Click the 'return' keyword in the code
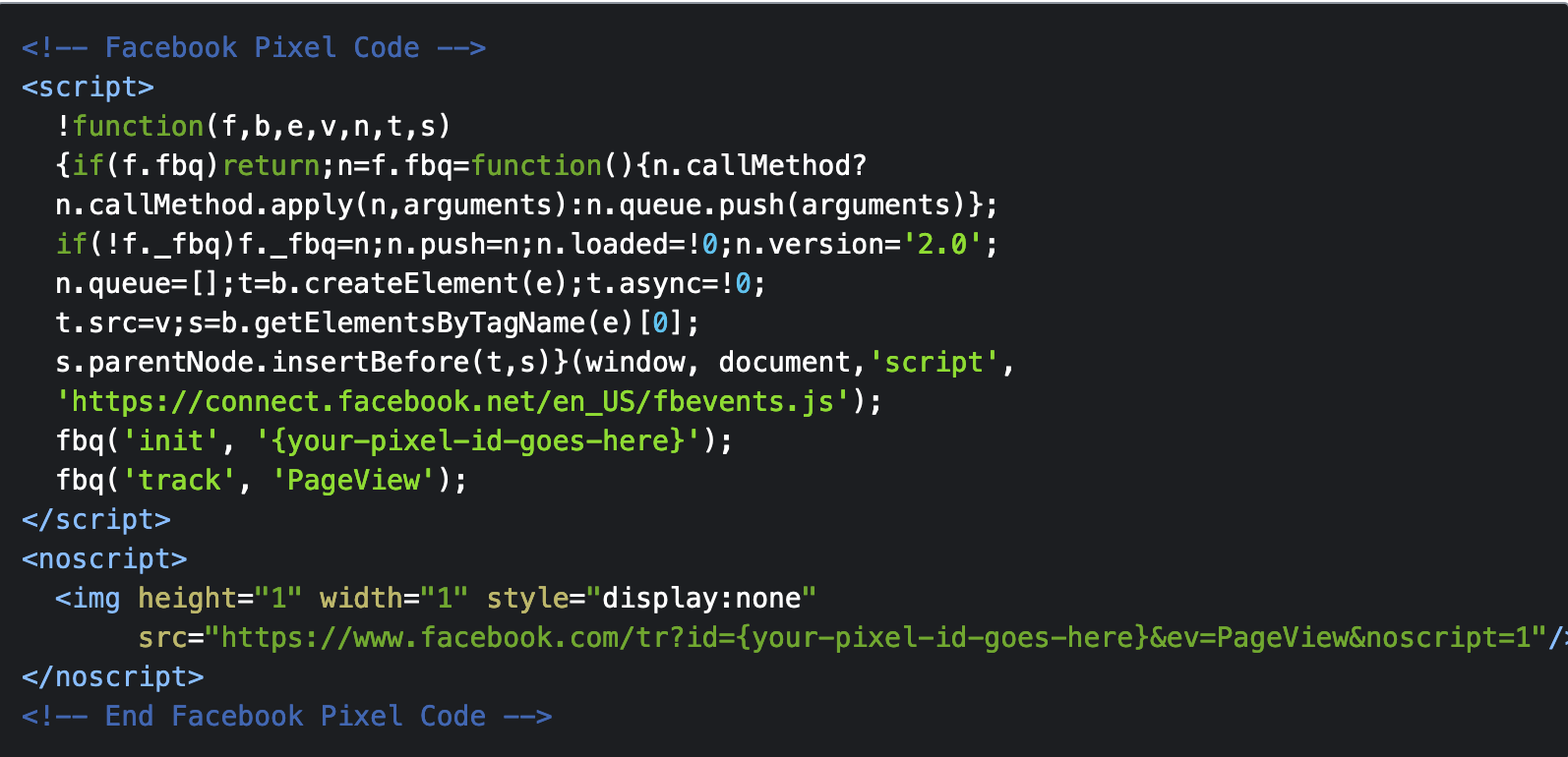1568x757 pixels. coord(271,165)
